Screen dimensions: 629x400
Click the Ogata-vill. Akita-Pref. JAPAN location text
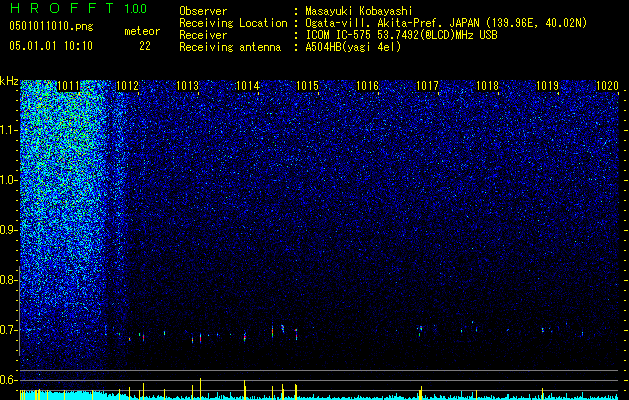pos(446,23)
